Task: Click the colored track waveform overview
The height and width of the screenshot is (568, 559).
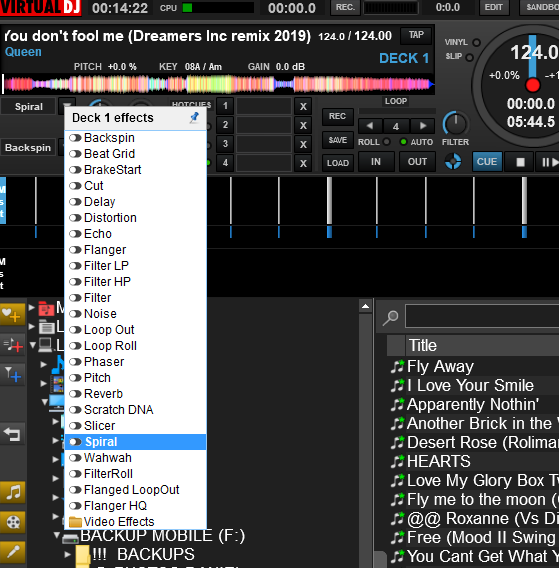Action: [219, 84]
